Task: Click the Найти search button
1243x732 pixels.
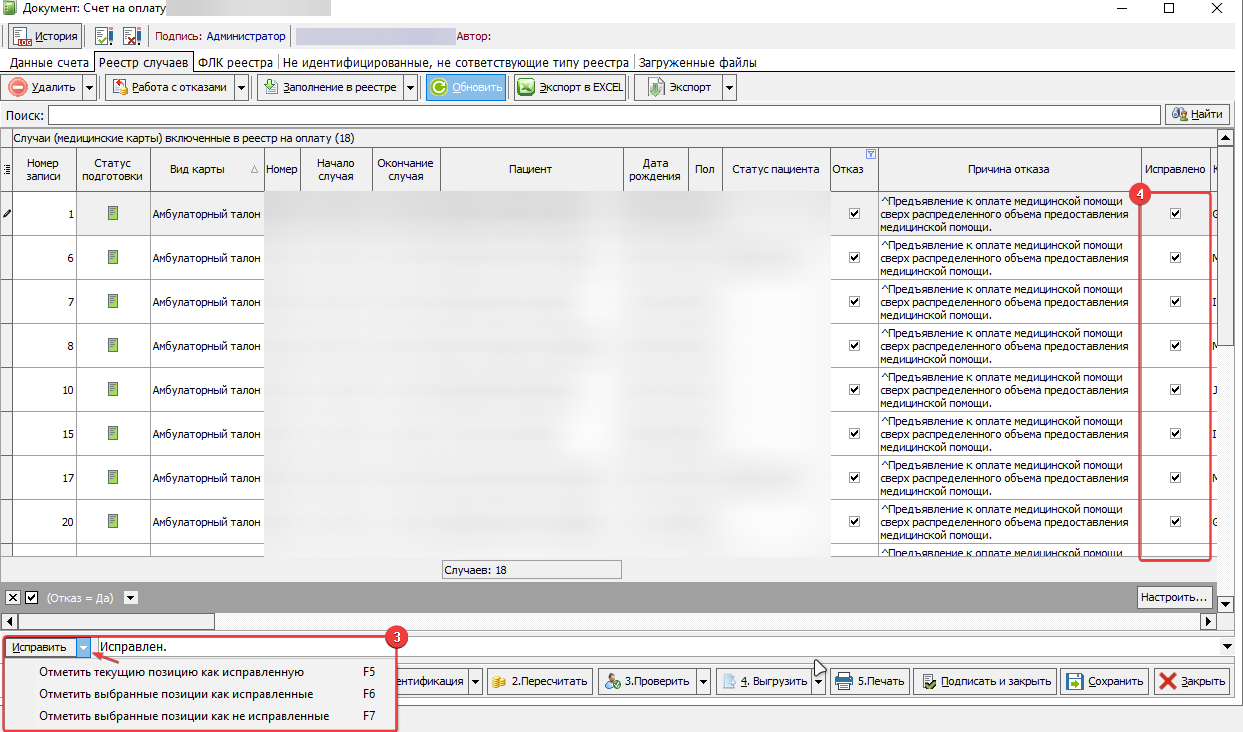Action: (x=1197, y=114)
